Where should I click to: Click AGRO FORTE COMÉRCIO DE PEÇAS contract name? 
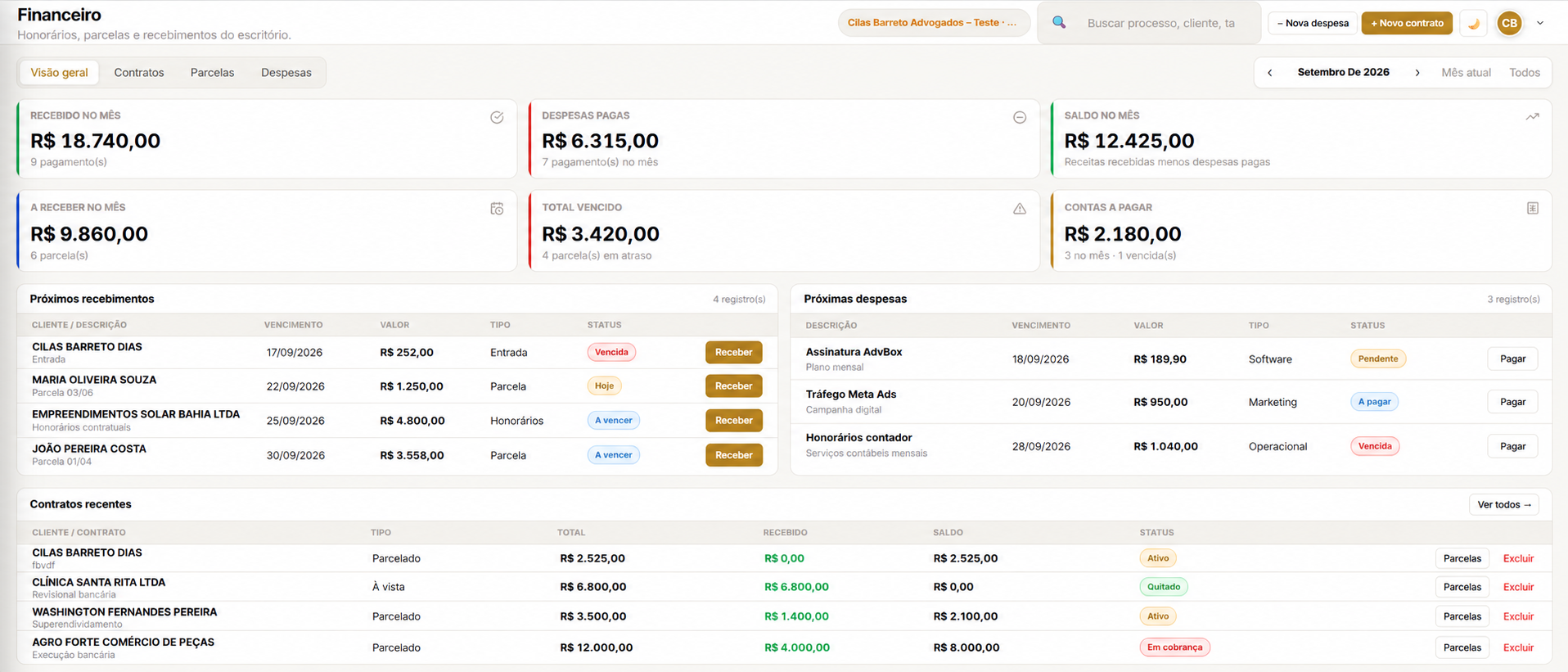click(123, 643)
